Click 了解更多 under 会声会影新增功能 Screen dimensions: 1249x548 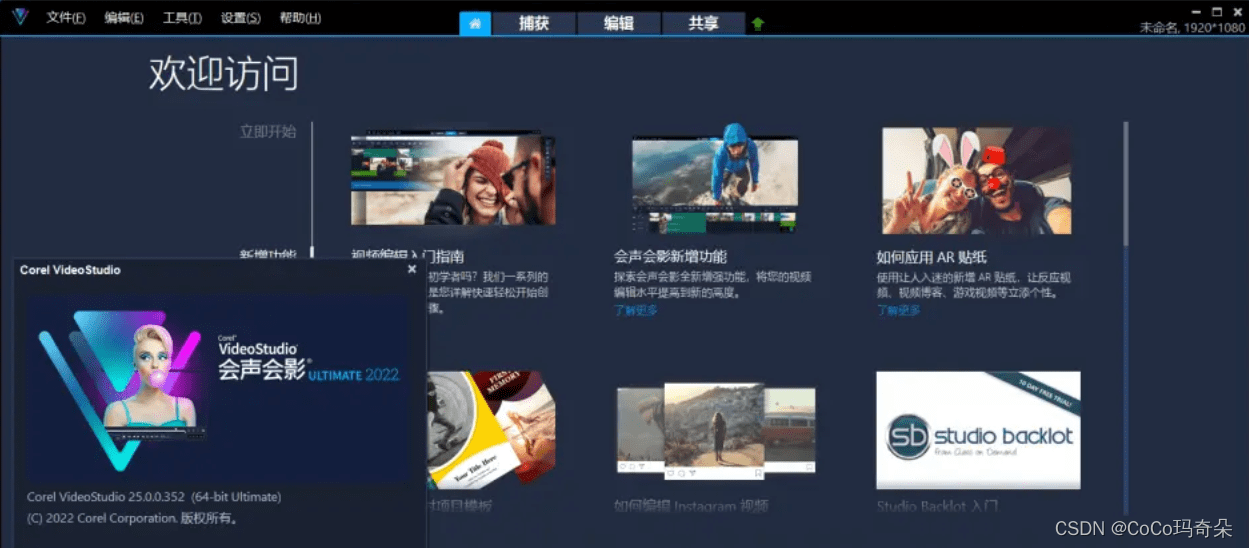636,310
